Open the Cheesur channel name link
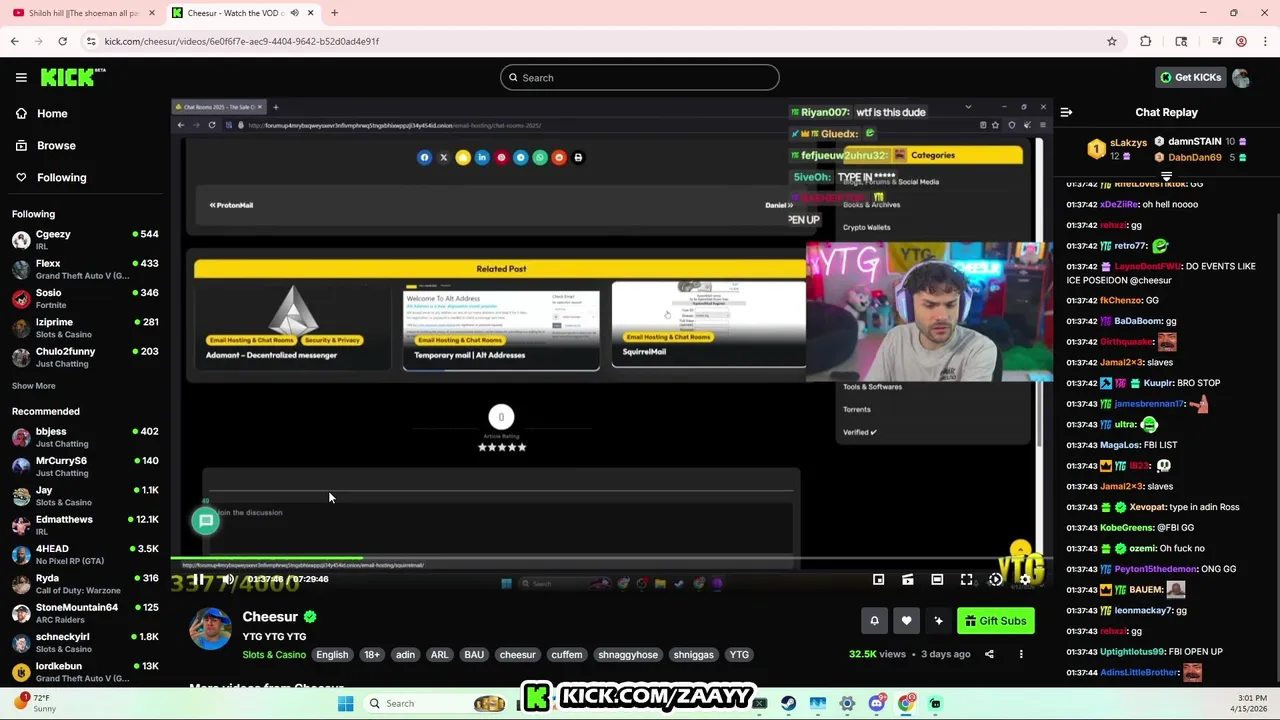 coord(270,616)
